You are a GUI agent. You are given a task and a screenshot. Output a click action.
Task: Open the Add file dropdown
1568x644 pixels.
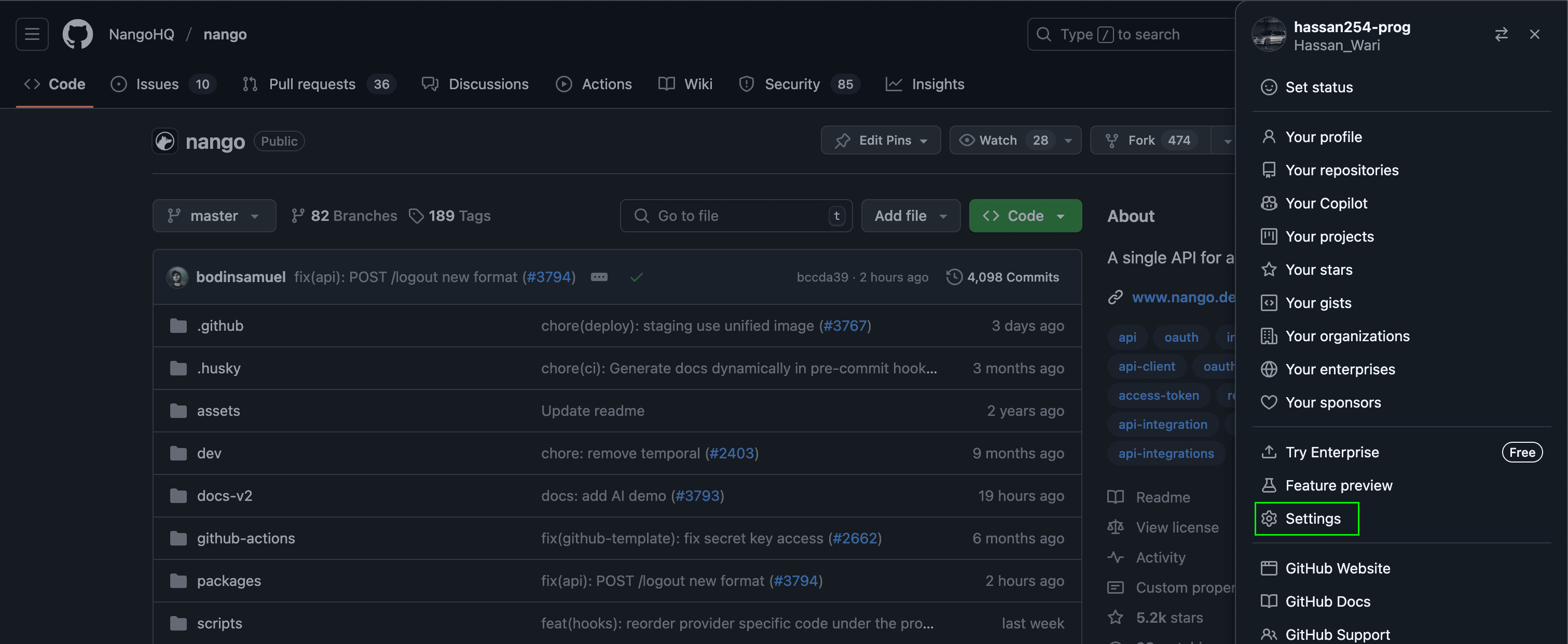pyautogui.click(x=910, y=216)
